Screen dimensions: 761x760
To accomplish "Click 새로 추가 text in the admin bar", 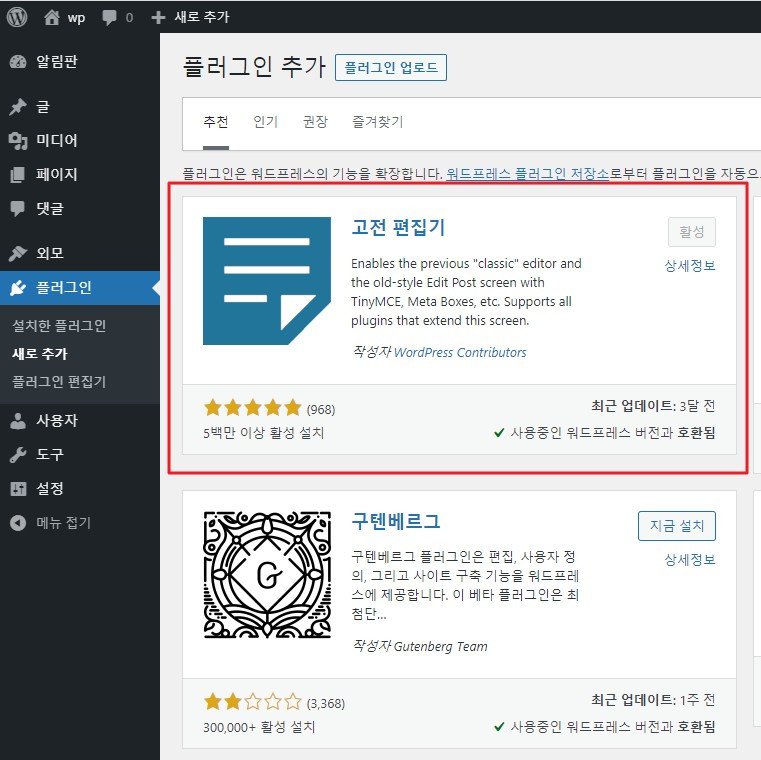I will click(202, 17).
